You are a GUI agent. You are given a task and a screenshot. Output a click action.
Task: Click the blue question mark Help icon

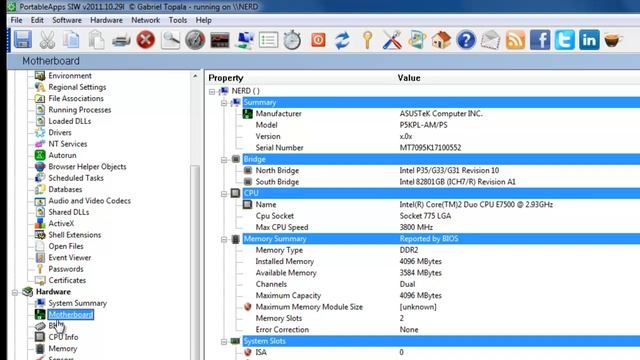pyautogui.click(x=466, y=40)
